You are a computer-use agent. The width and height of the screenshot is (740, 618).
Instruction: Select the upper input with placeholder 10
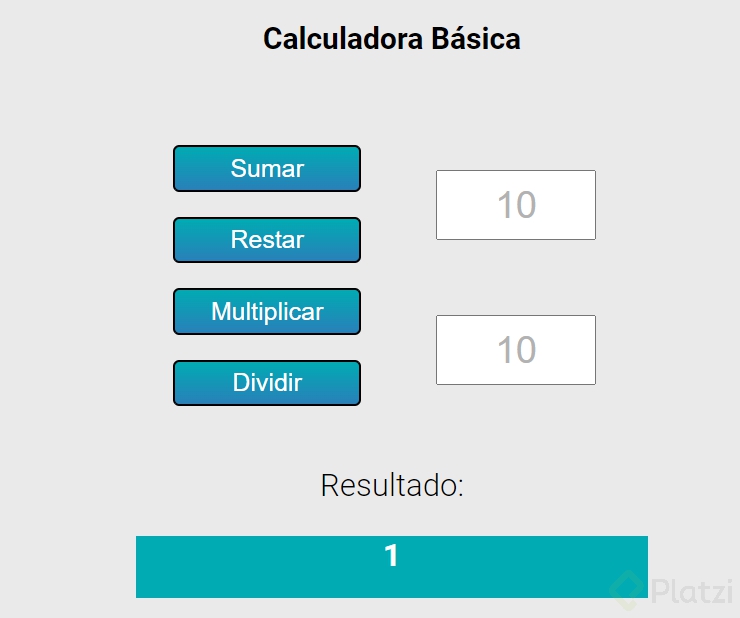point(516,205)
